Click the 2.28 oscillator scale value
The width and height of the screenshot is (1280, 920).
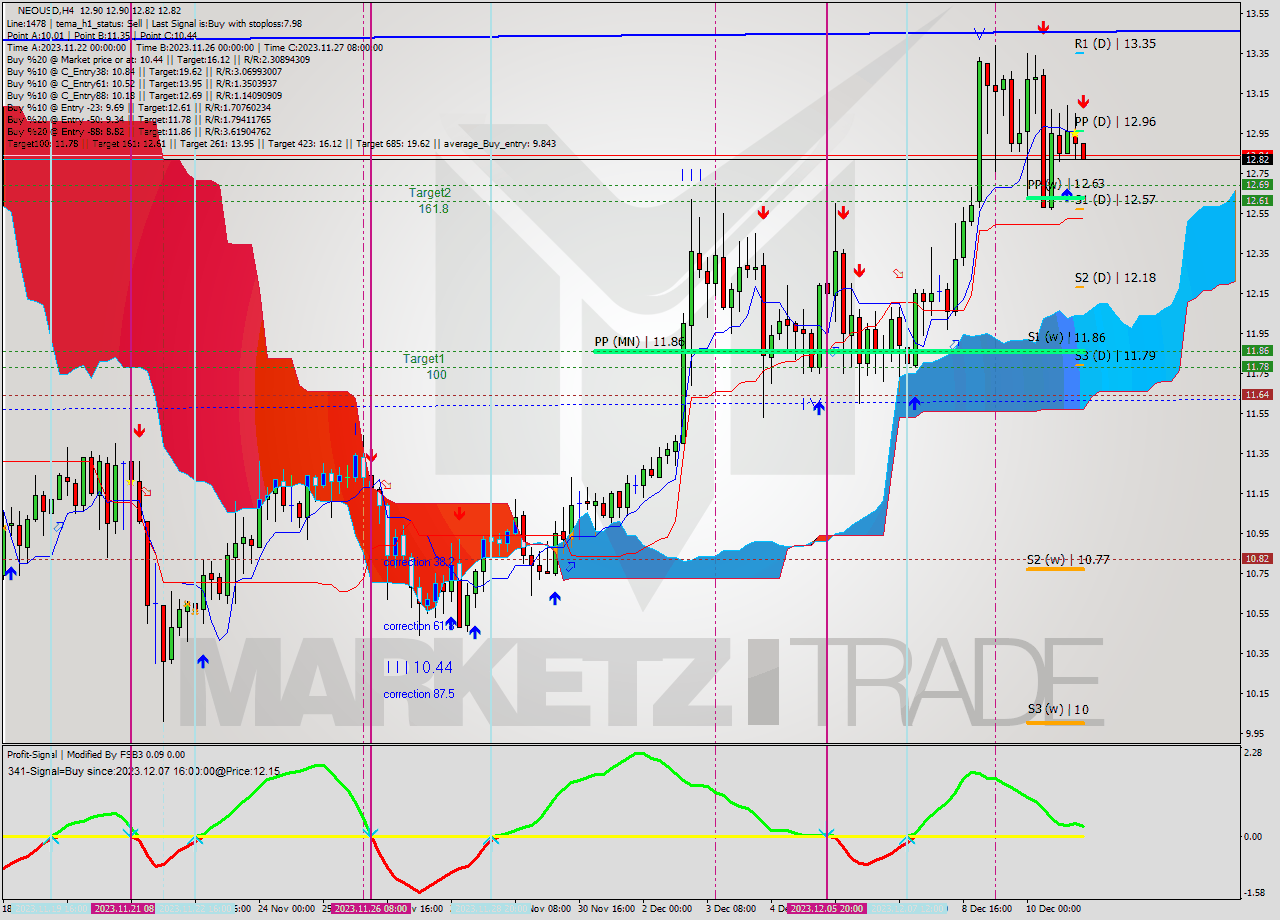1255,754
